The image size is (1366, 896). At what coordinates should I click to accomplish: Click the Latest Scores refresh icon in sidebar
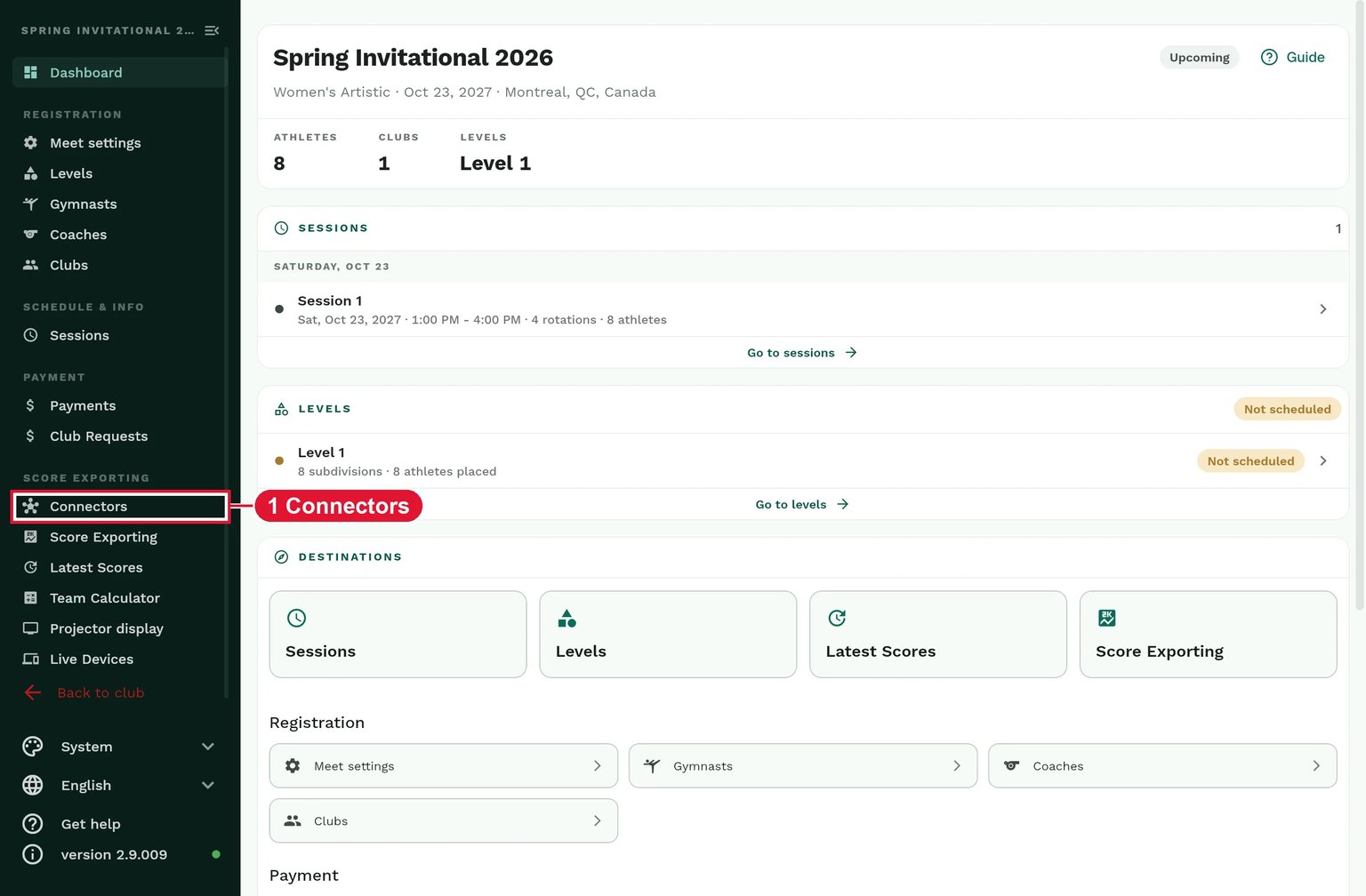click(x=30, y=567)
